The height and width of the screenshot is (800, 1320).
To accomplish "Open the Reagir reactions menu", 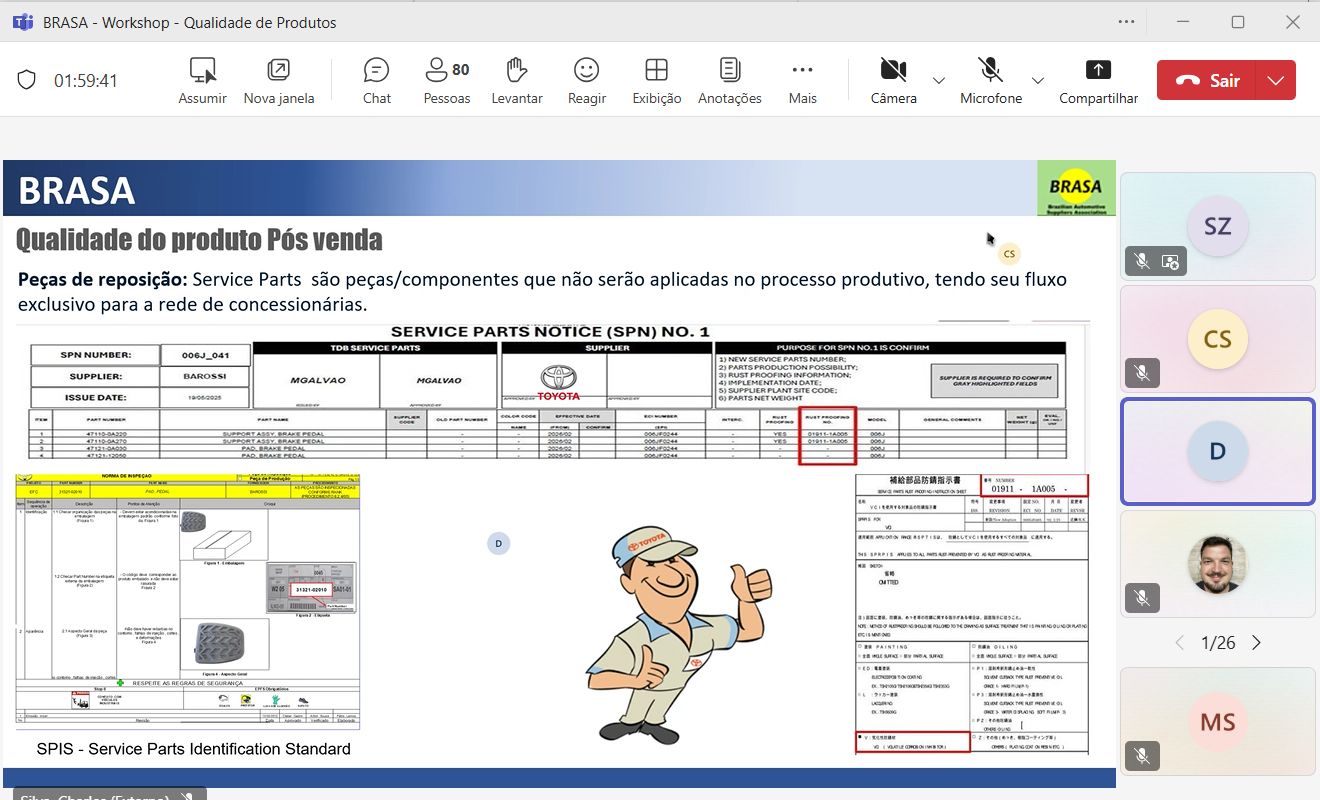I will [586, 81].
